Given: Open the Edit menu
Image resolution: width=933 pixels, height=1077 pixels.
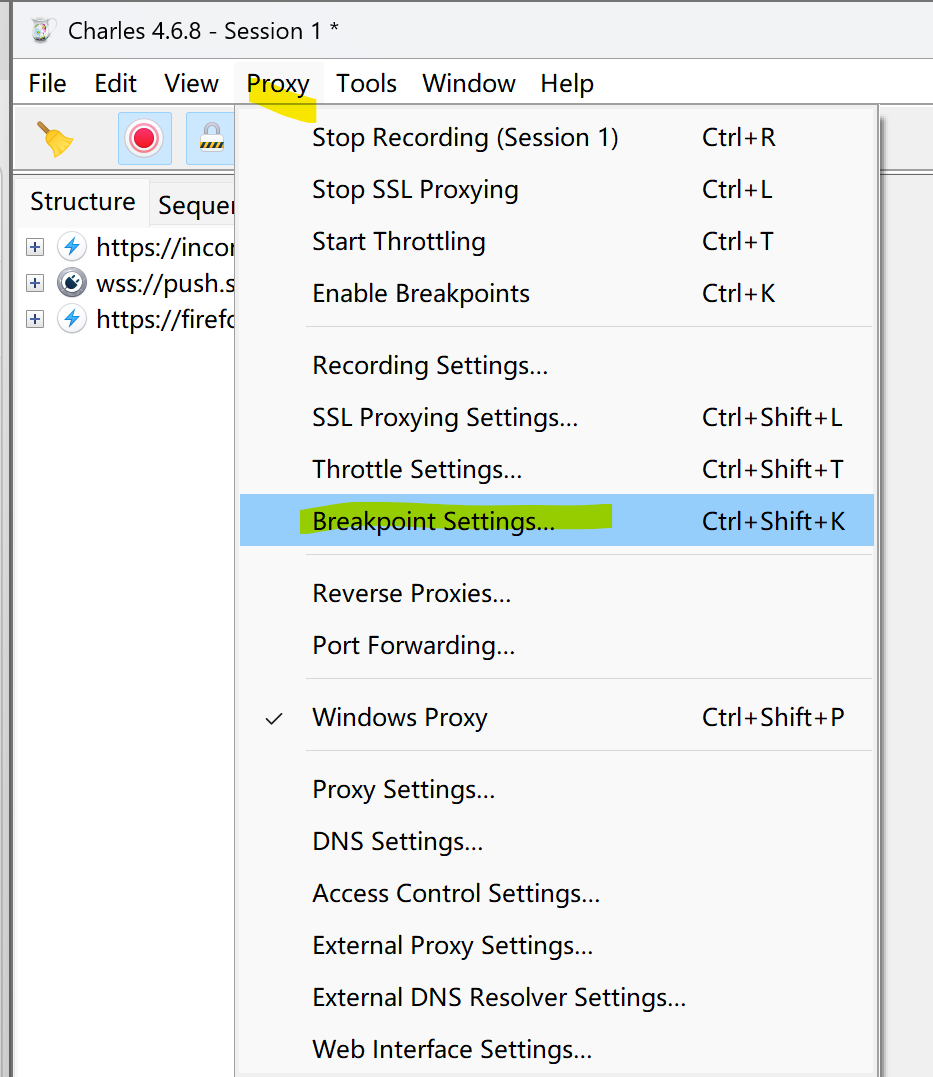Looking at the screenshot, I should 115,84.
